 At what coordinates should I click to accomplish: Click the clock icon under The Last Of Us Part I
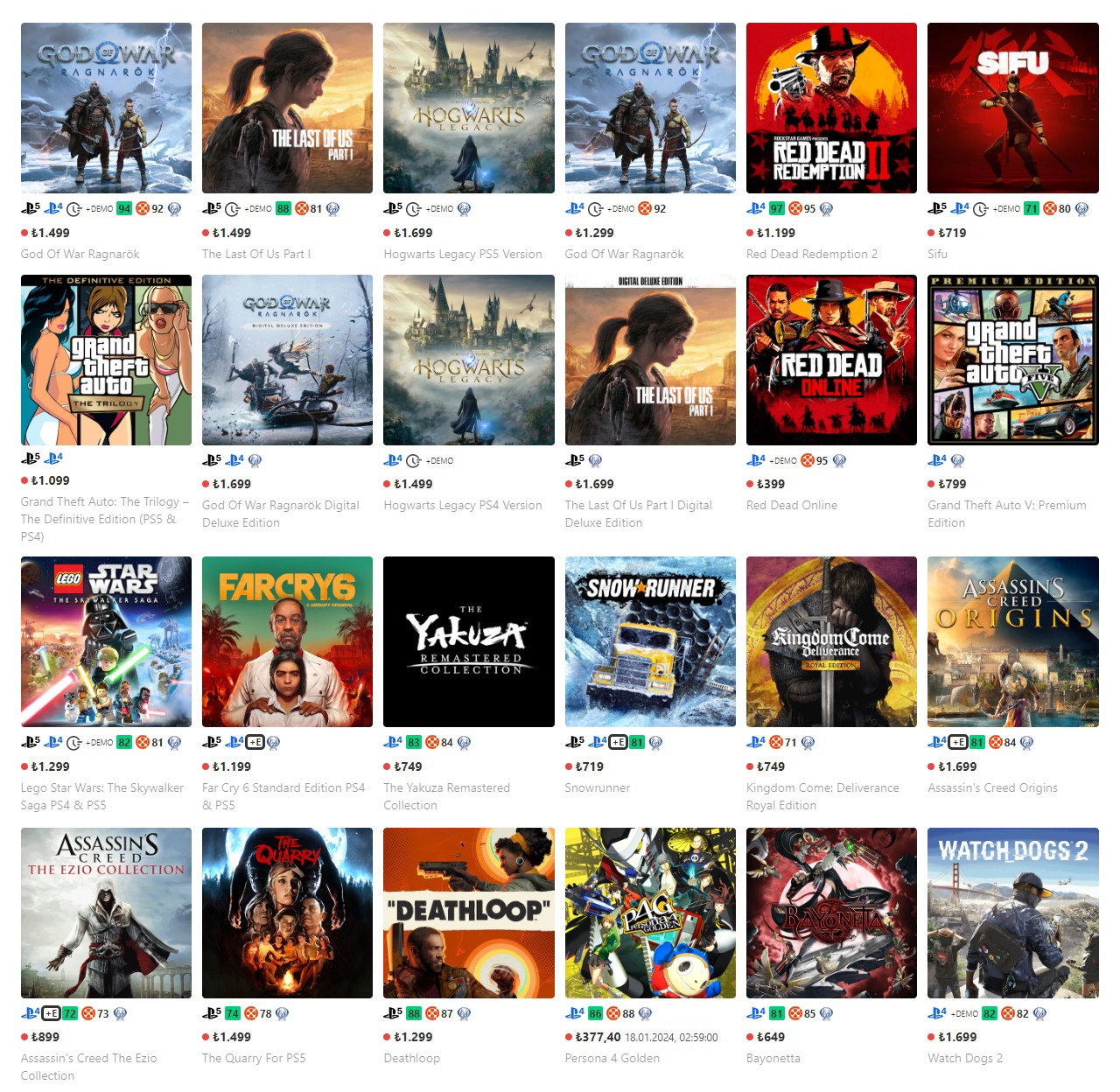(x=233, y=209)
